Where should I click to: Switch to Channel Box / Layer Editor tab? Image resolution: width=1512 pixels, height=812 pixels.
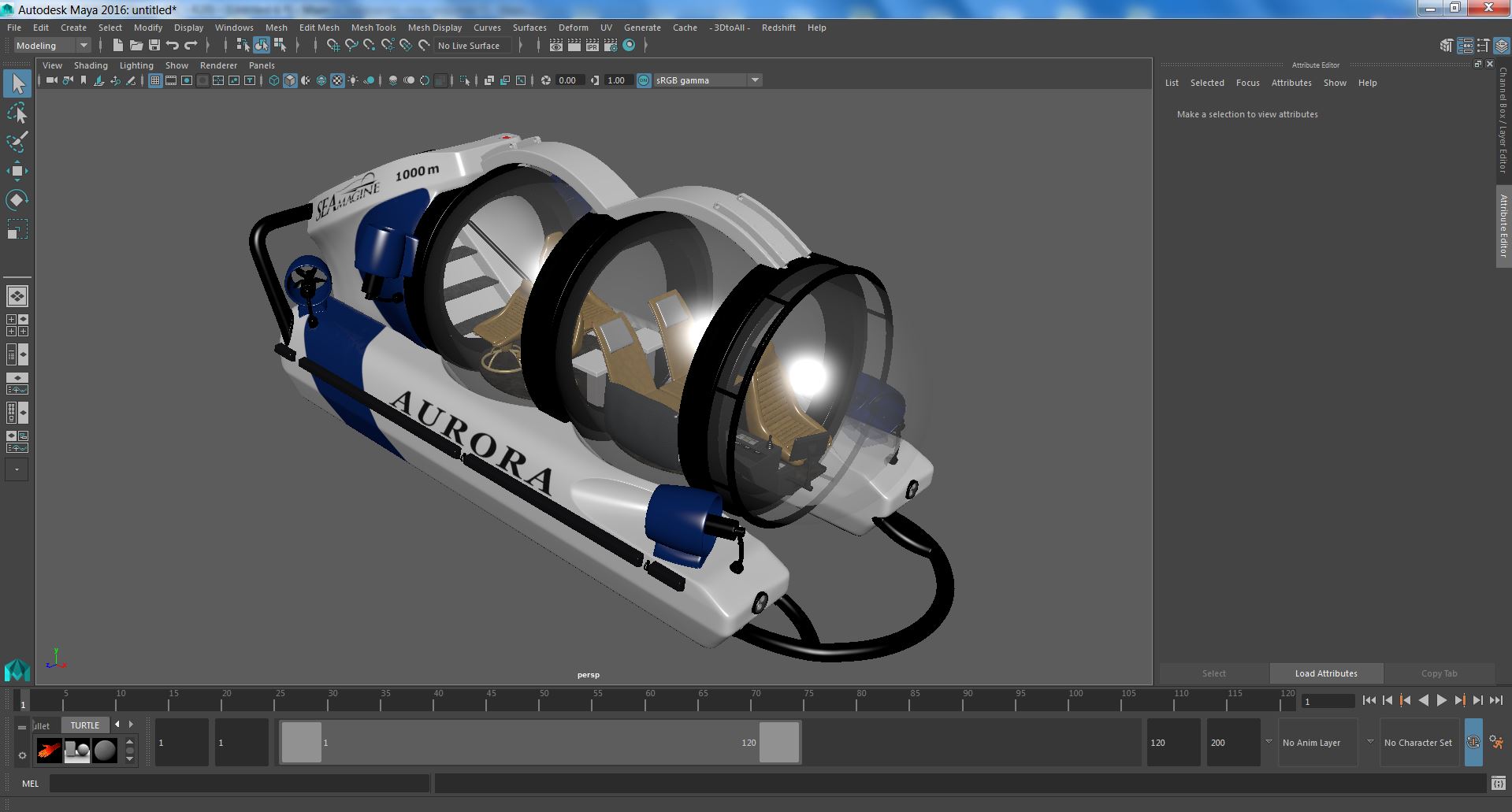click(x=1503, y=121)
